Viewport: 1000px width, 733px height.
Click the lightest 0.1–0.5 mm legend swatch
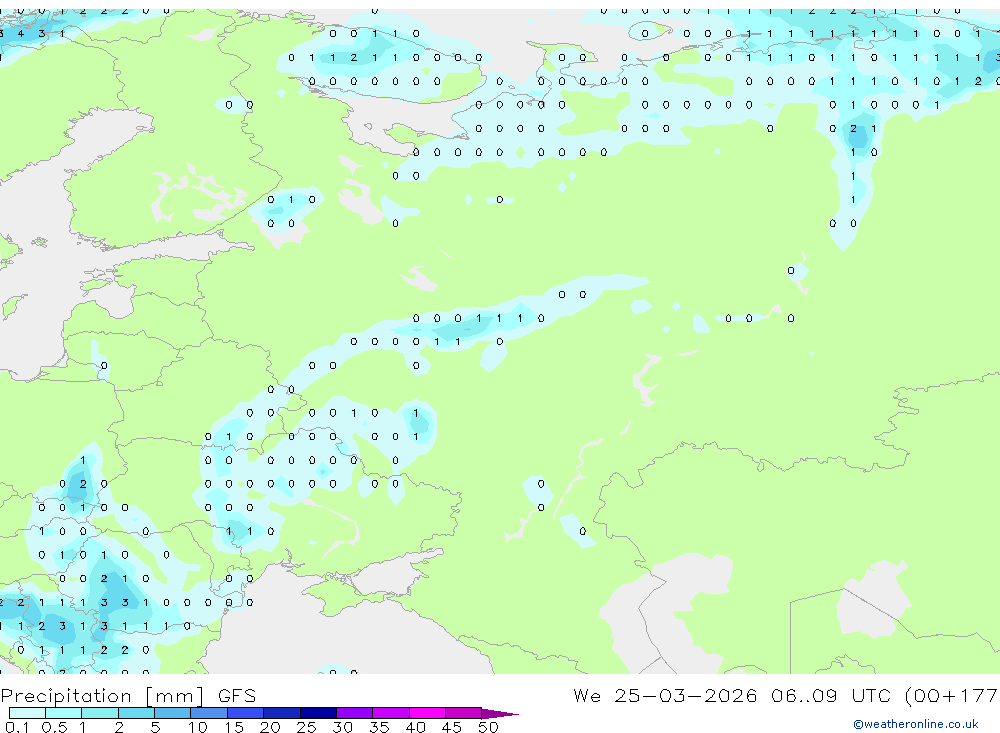[27, 713]
